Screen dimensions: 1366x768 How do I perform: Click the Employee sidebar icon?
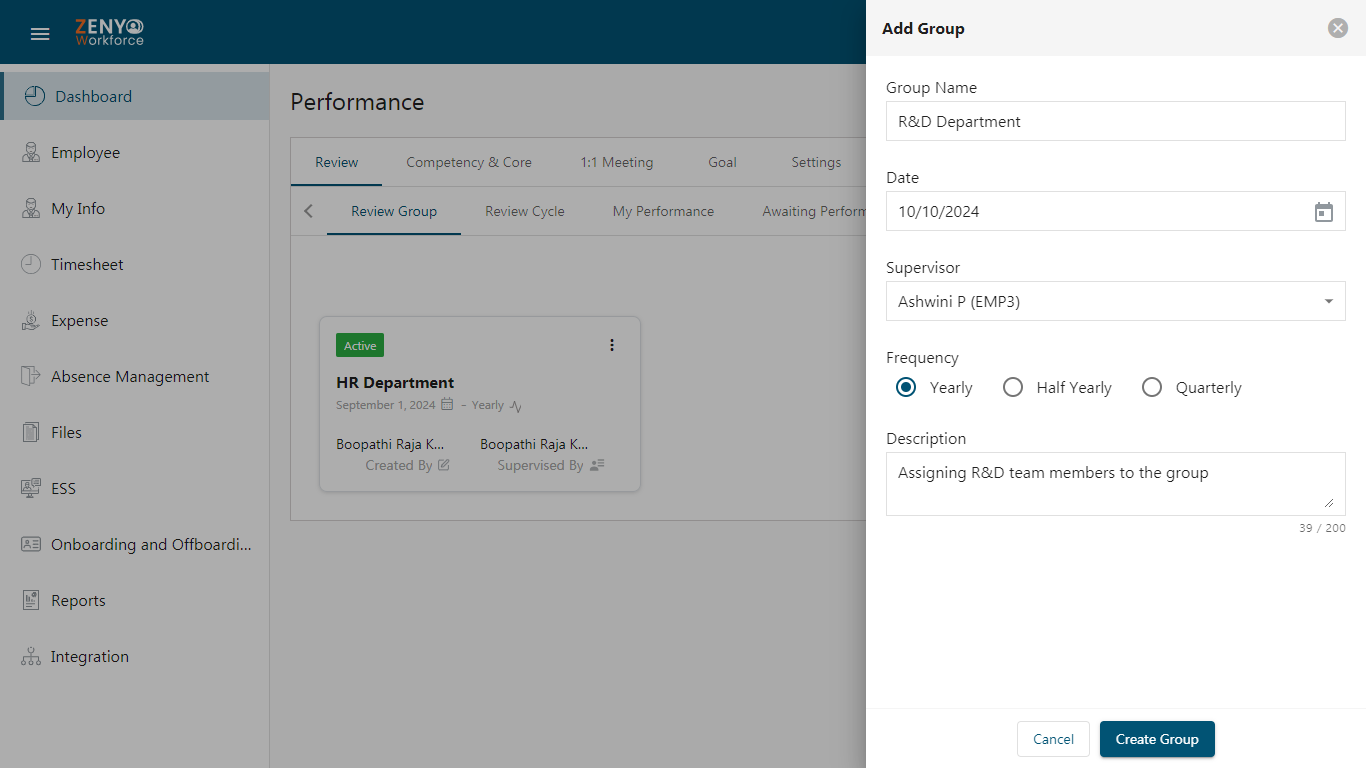coord(31,152)
